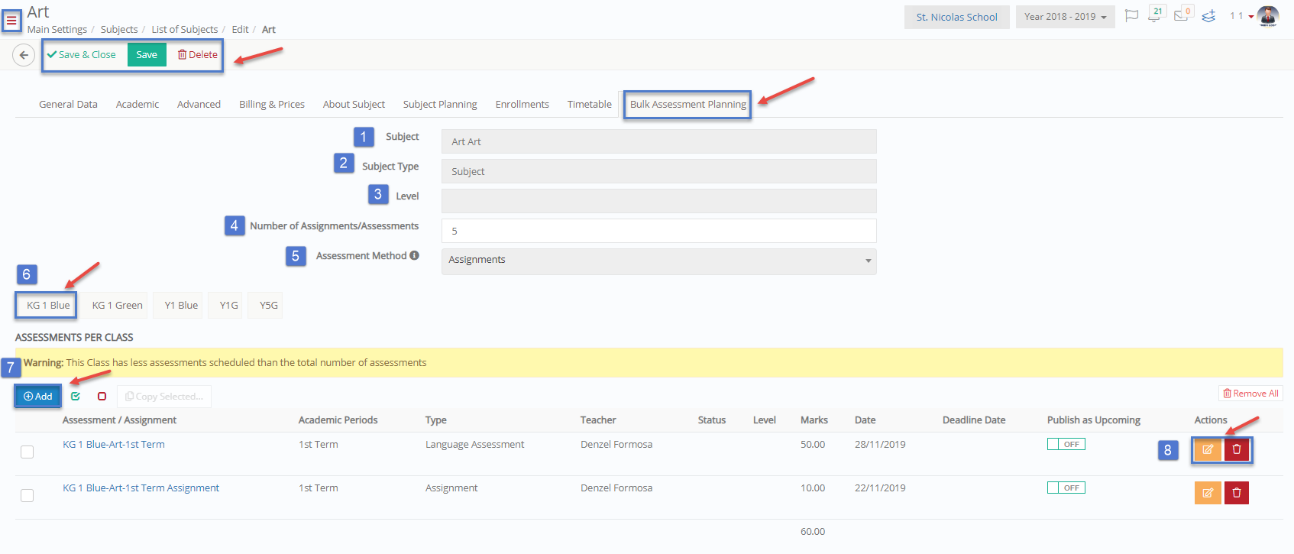Viewport: 1294px width, 554px height.
Task: Click St. Nicolas School button
Action: pos(957,17)
